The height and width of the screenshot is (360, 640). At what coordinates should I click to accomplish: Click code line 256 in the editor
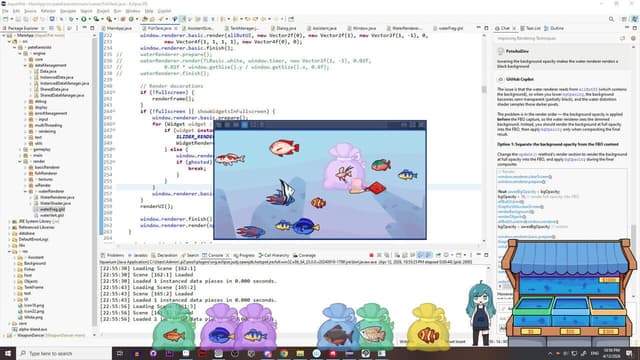click(x=298, y=187)
